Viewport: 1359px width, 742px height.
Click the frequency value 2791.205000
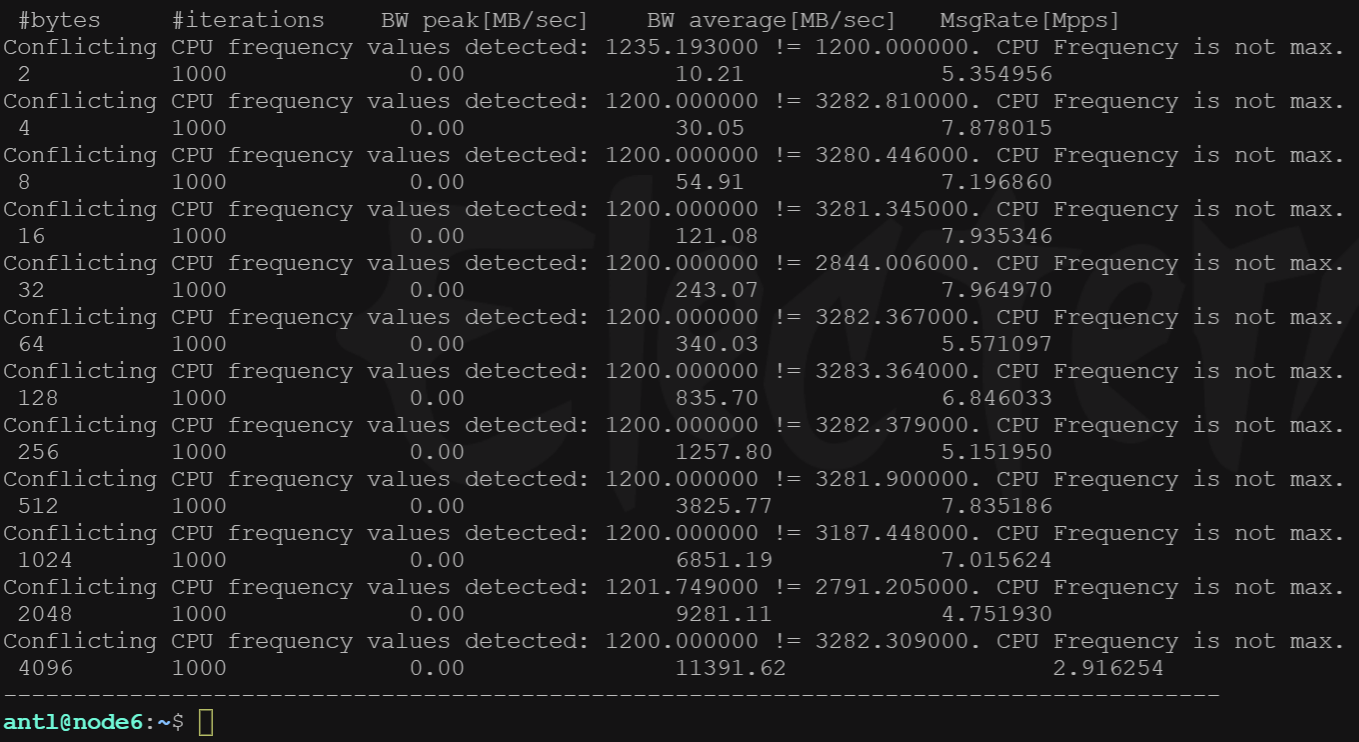891,587
